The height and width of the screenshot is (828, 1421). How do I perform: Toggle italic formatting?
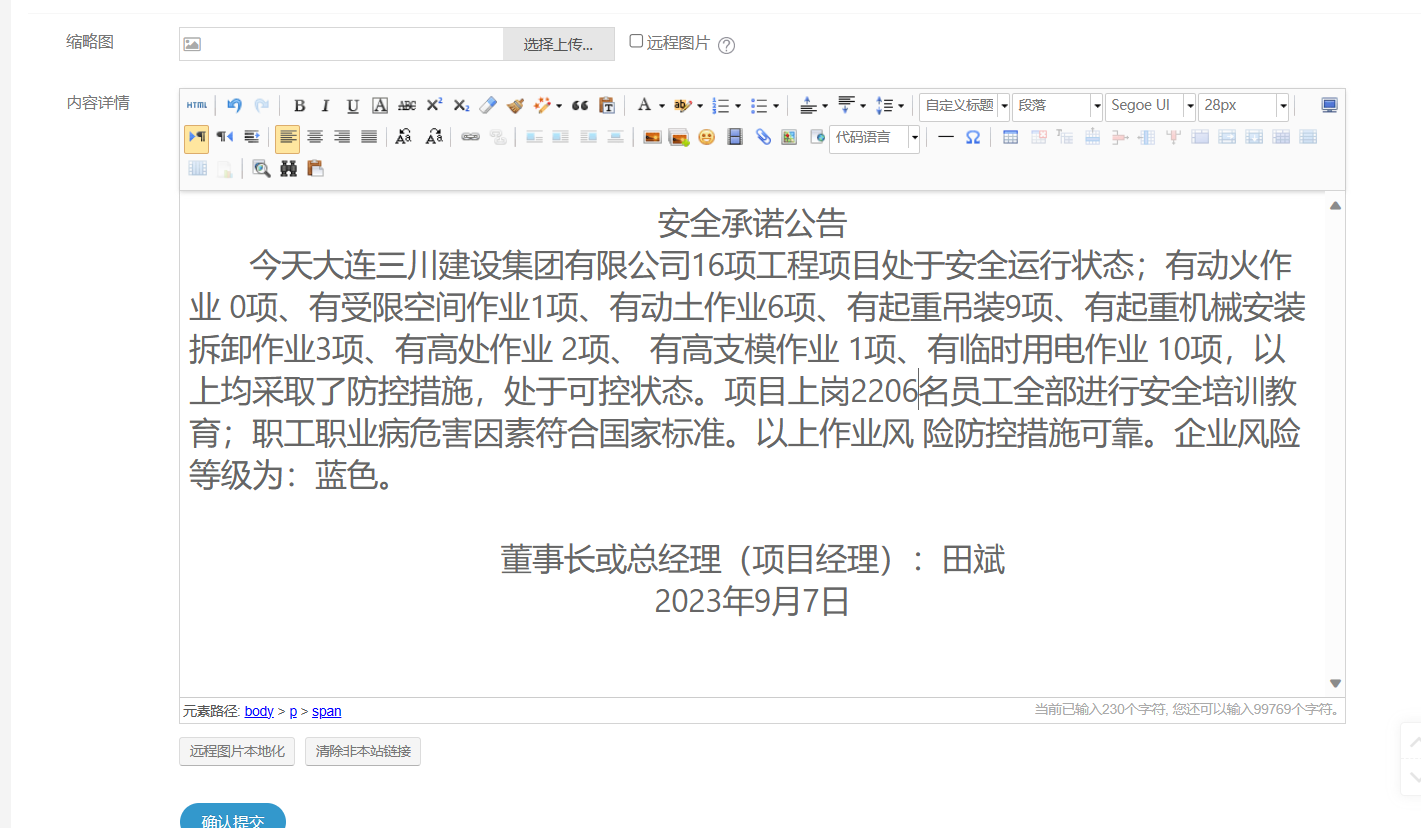[326, 105]
